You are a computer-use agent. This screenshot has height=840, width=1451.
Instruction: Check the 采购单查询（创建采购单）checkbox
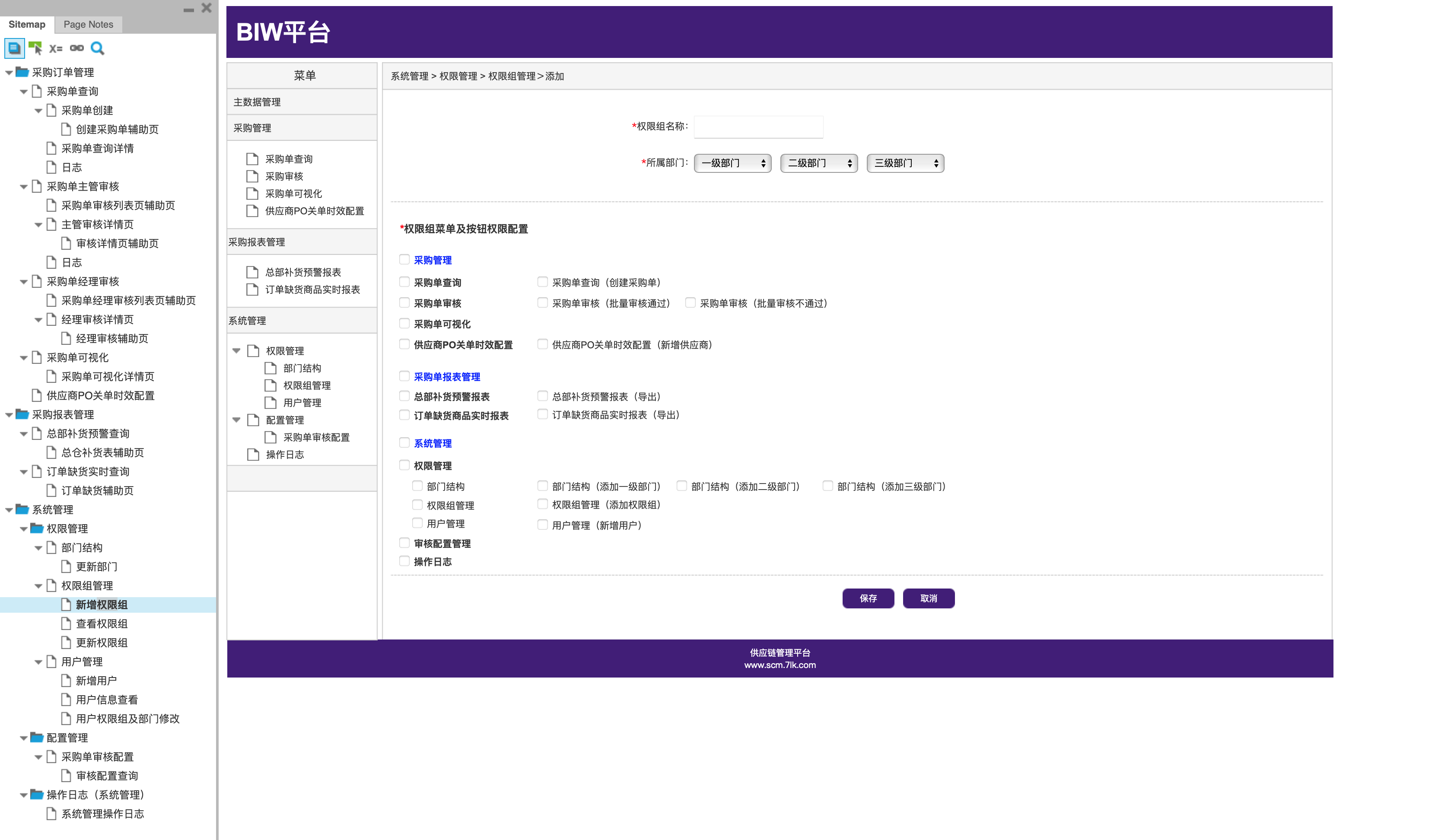(542, 282)
